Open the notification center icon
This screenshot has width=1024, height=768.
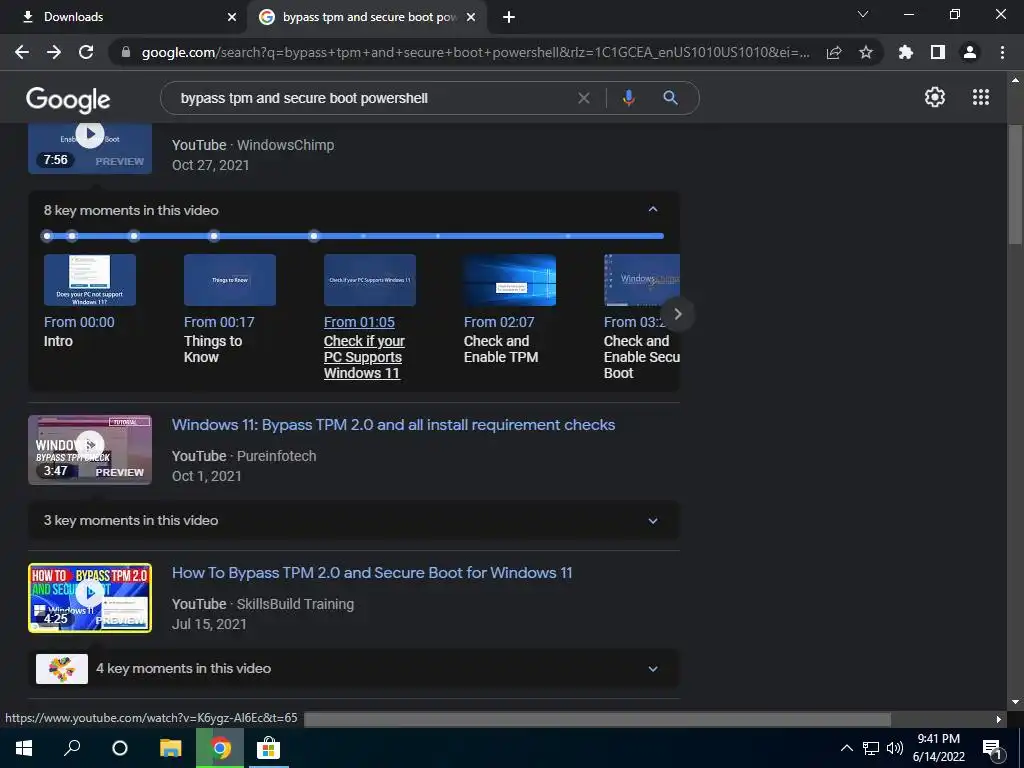click(992, 749)
